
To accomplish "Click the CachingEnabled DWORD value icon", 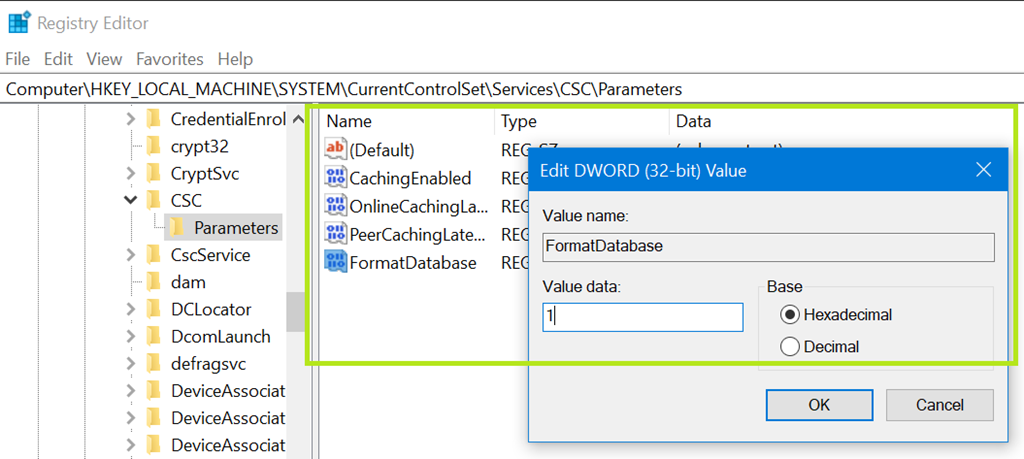I will (x=335, y=178).
